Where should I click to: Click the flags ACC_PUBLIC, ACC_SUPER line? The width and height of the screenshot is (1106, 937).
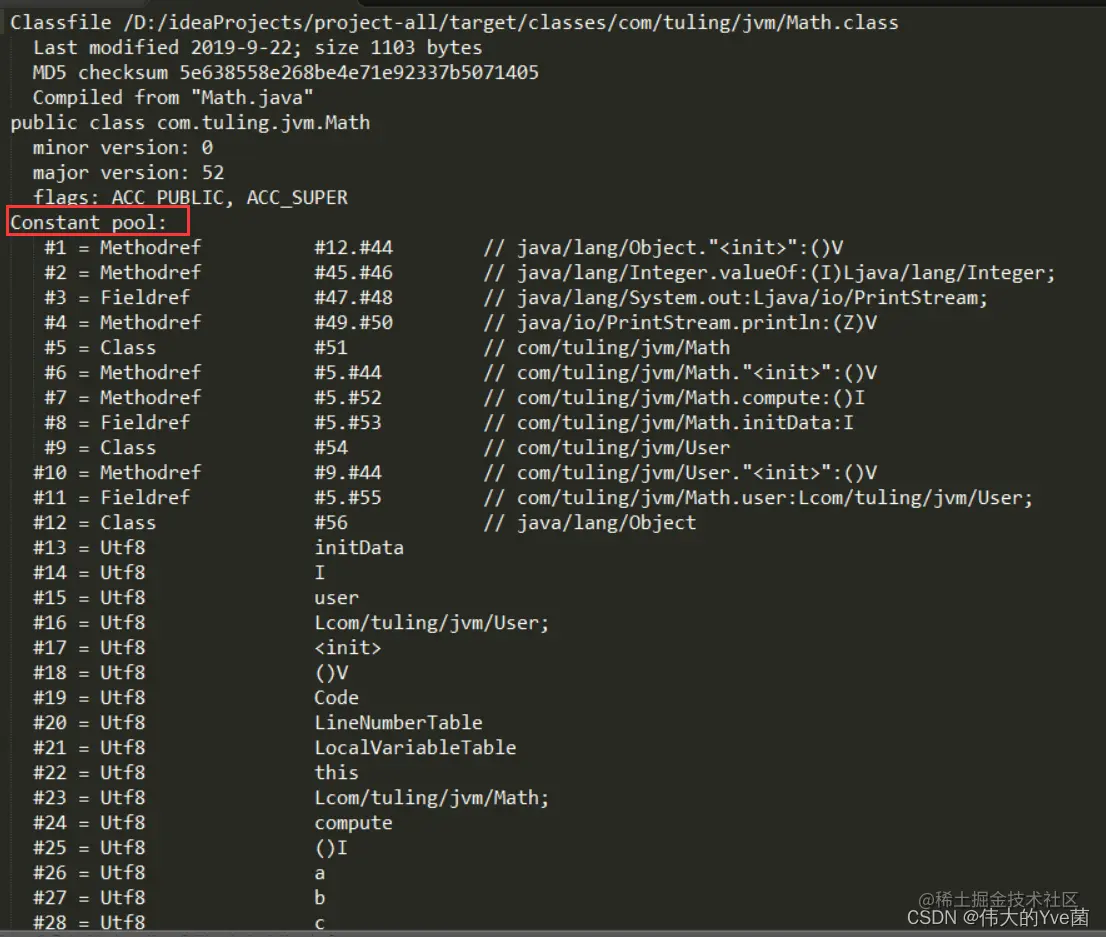click(x=190, y=198)
